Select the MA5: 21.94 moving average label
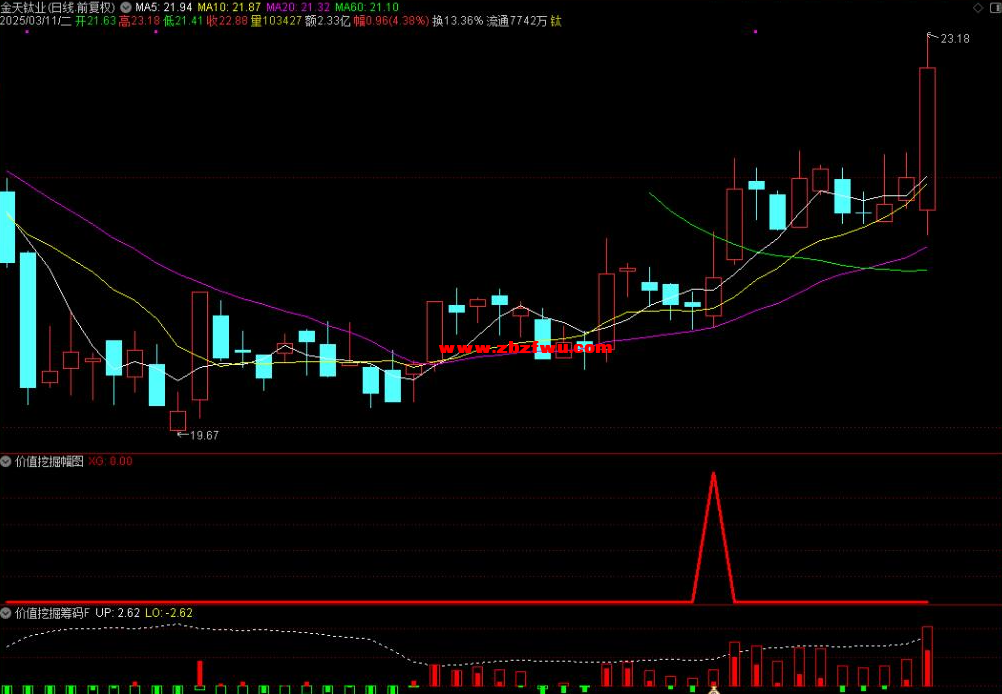This screenshot has width=1002, height=694. pos(165,8)
